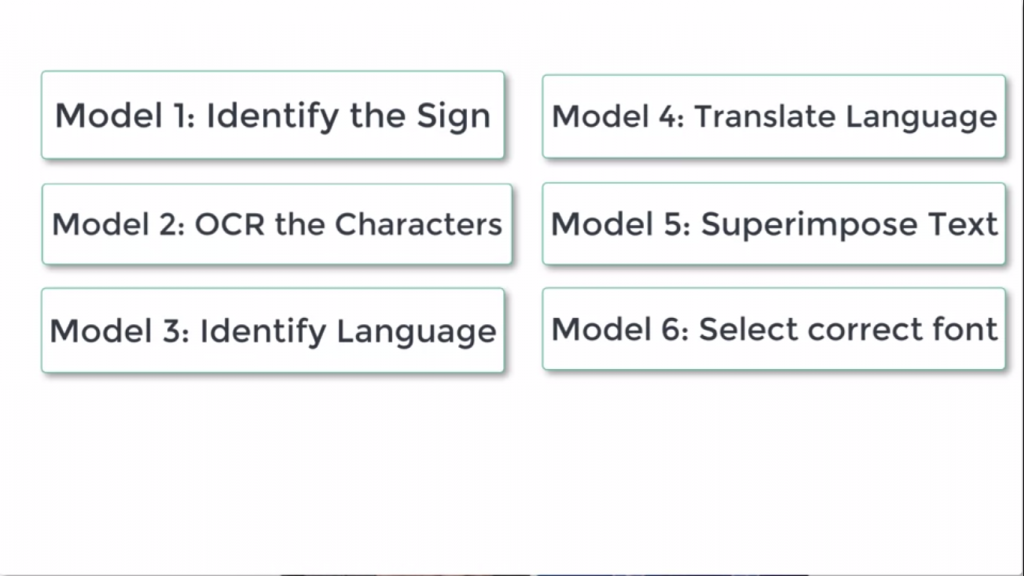Open the Model 4: Translate Language box

pos(774,117)
